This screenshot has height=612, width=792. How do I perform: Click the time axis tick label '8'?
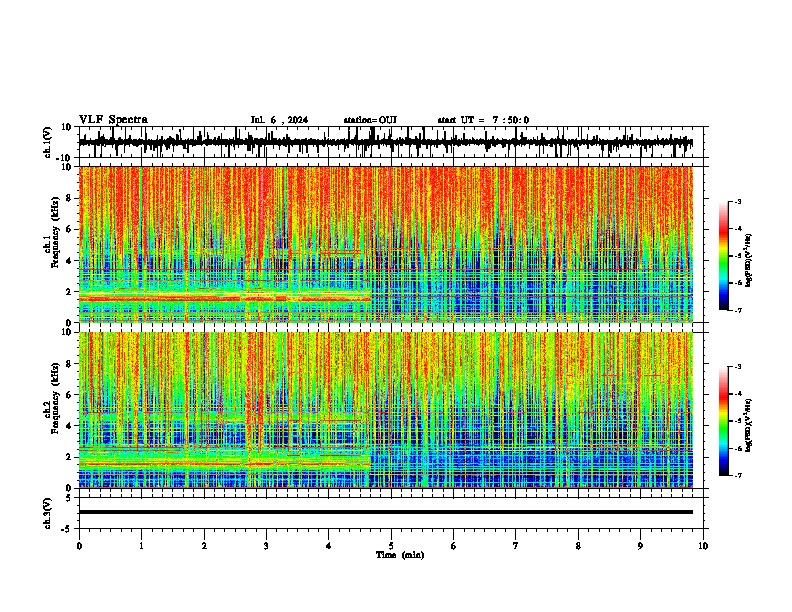(x=578, y=546)
